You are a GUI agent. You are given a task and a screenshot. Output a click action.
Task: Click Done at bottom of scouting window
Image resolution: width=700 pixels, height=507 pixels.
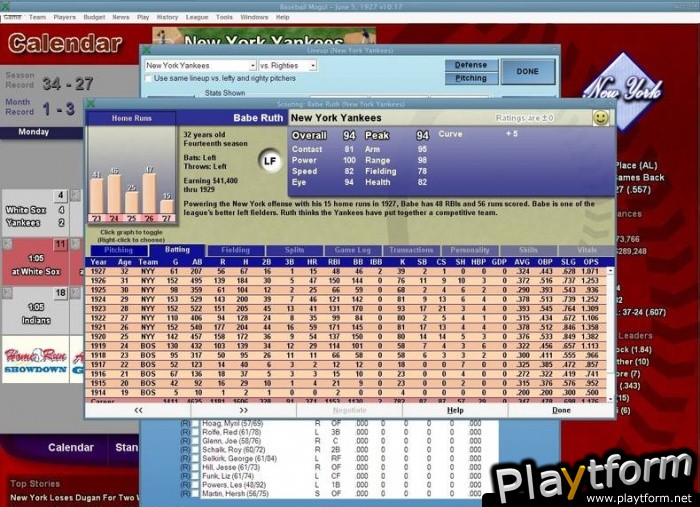[x=561, y=410]
